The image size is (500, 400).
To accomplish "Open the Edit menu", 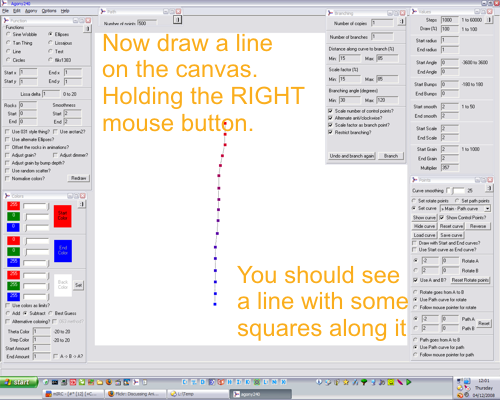I will pyautogui.click(x=17, y=11).
